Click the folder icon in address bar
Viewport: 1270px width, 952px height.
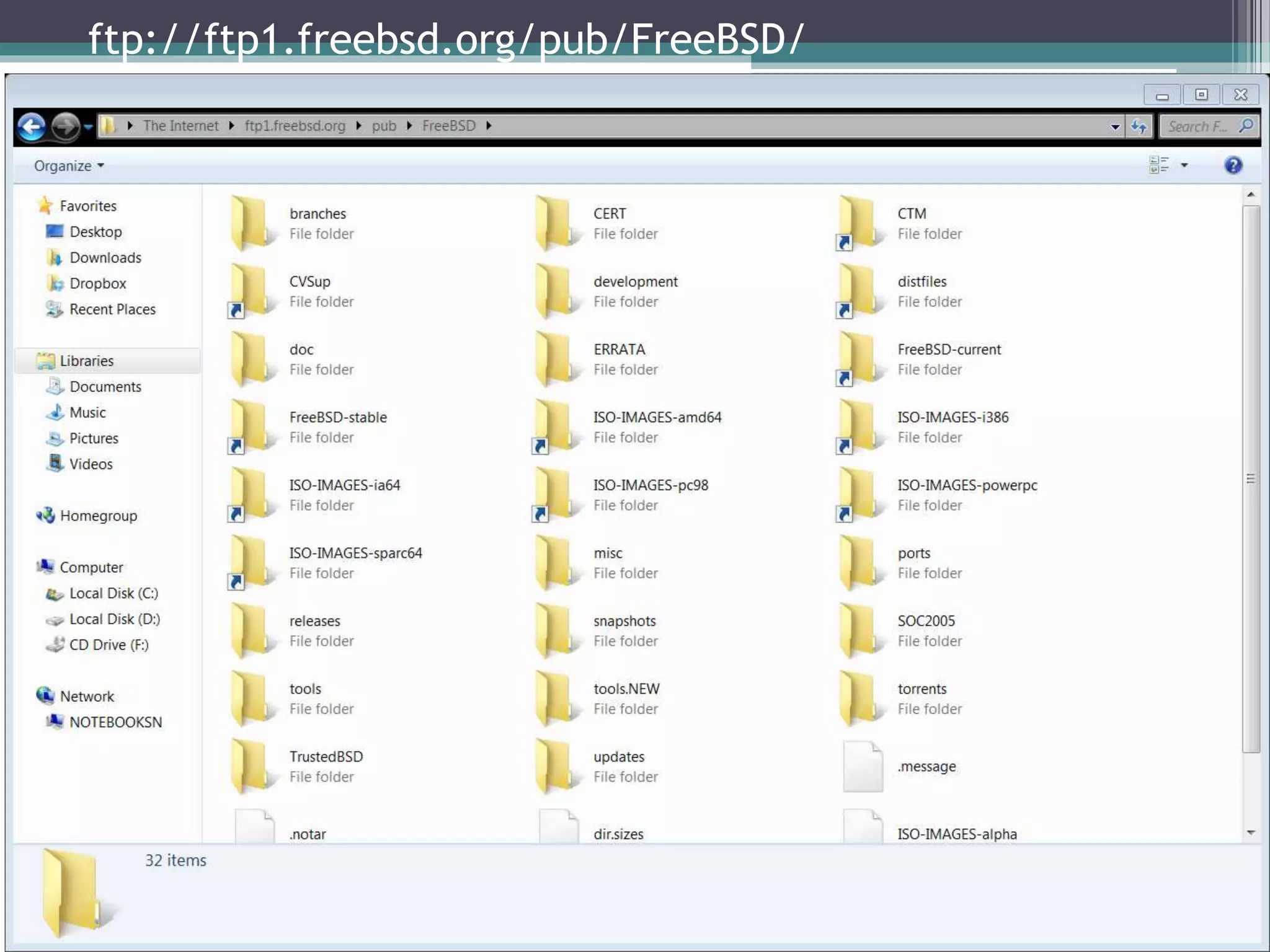point(109,126)
